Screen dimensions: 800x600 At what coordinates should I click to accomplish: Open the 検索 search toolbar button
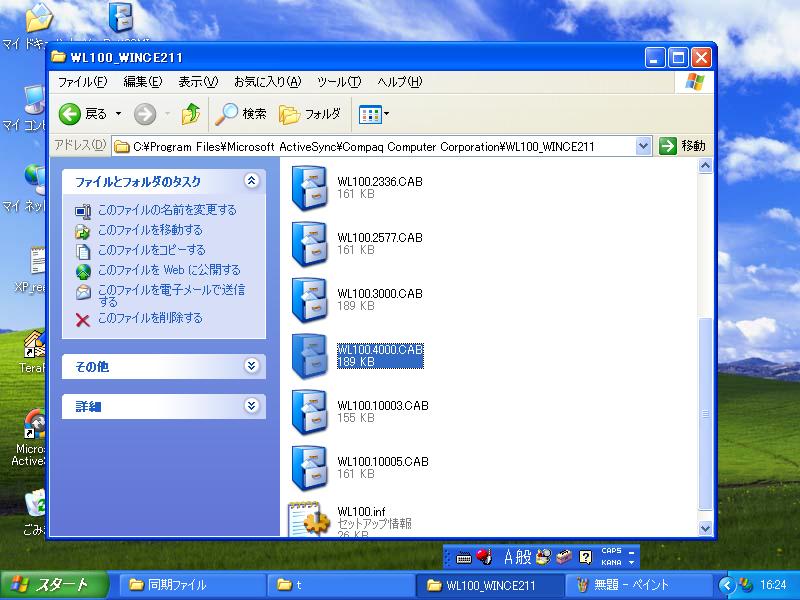[x=240, y=114]
